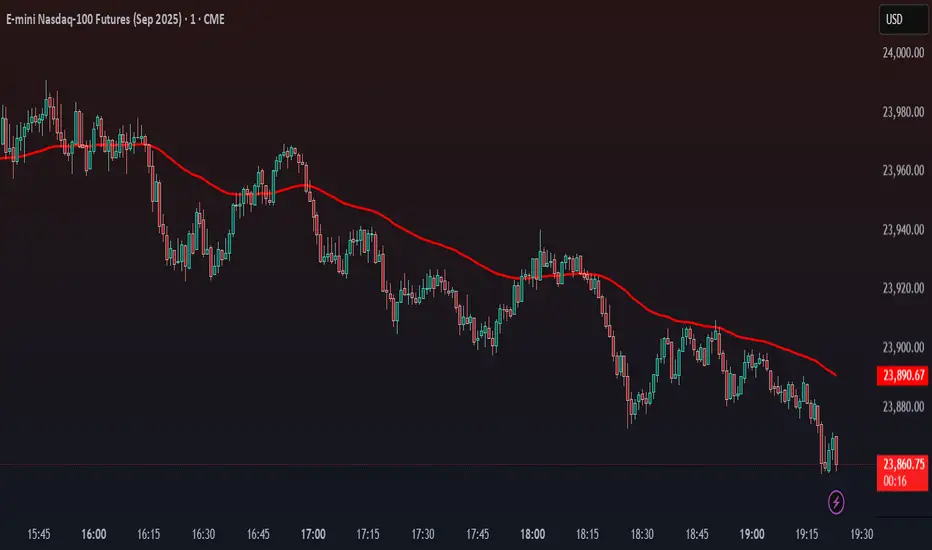The height and width of the screenshot is (550, 932).
Task: Click the 16:15 time axis label
Action: (149, 534)
